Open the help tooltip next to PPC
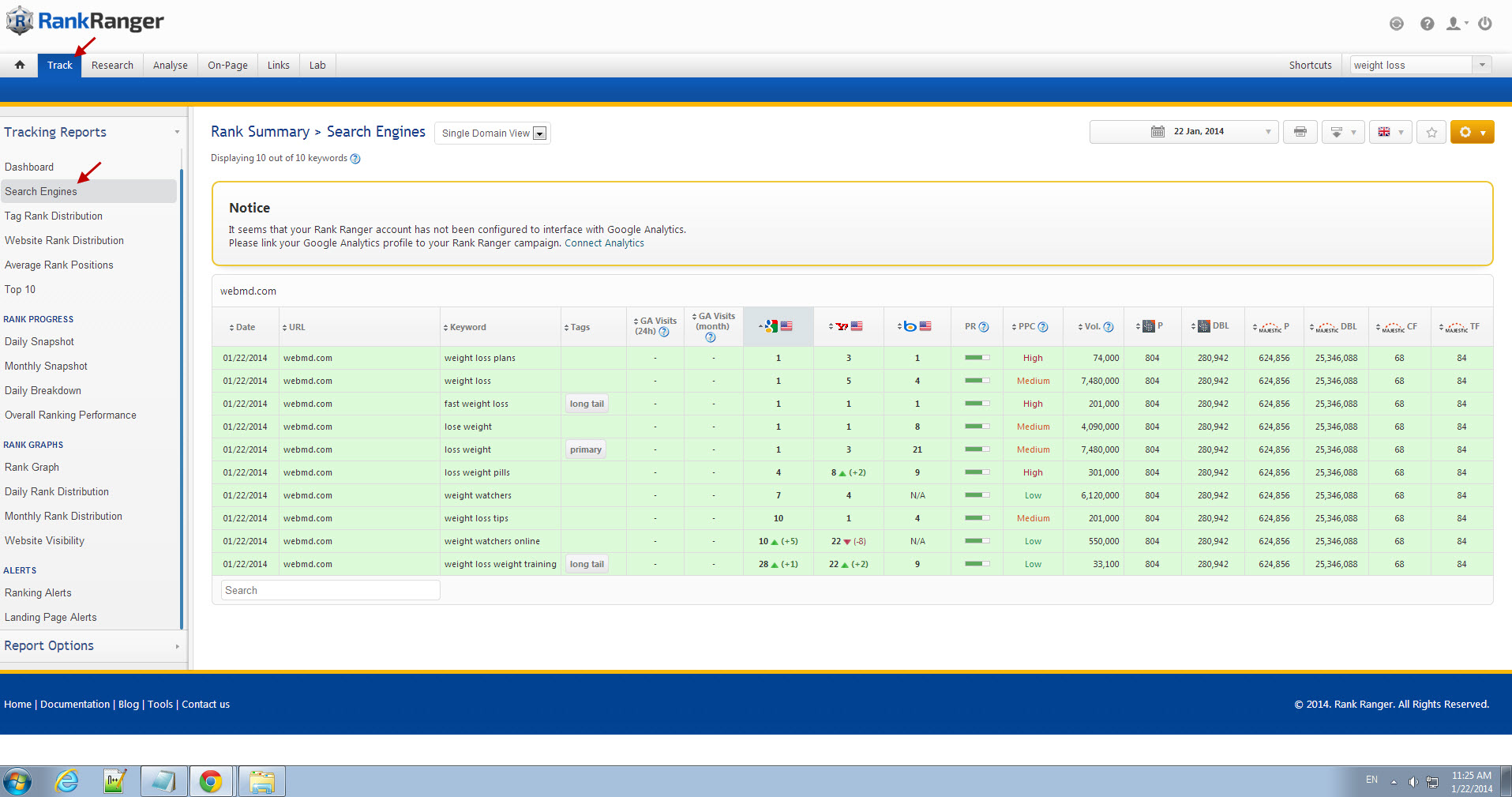1512x797 pixels. [x=1043, y=327]
